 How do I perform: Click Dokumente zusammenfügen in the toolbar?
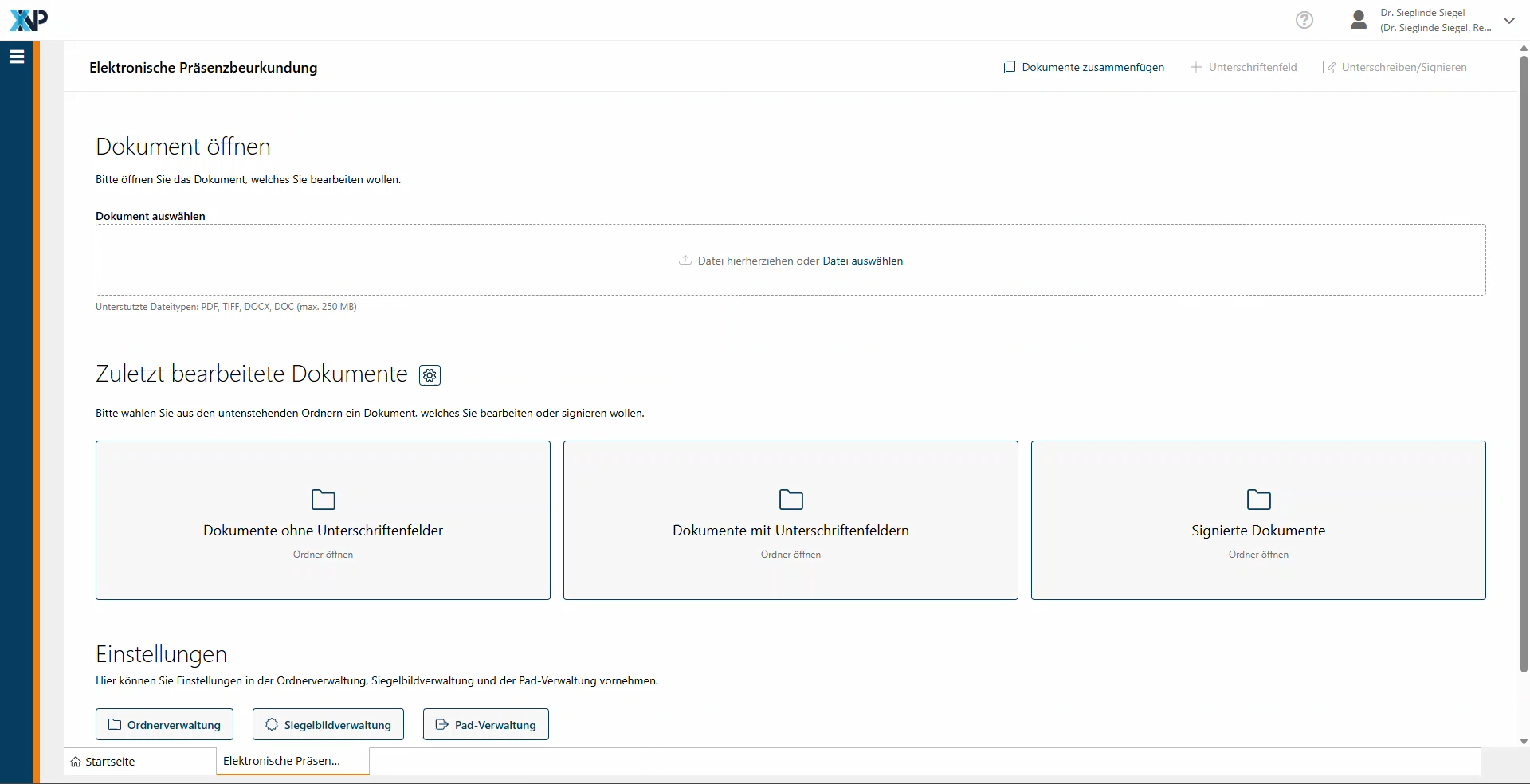coord(1084,68)
